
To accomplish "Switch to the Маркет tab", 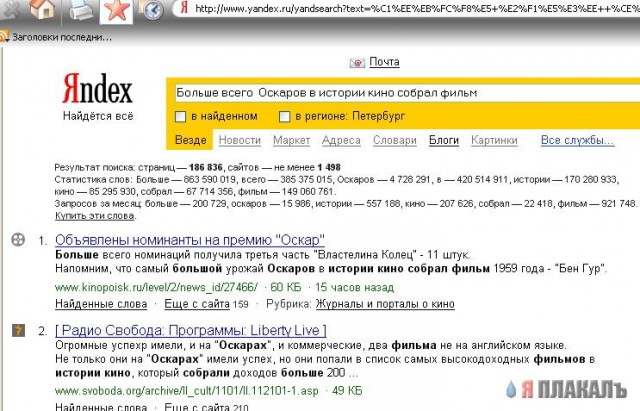I will pos(291,140).
